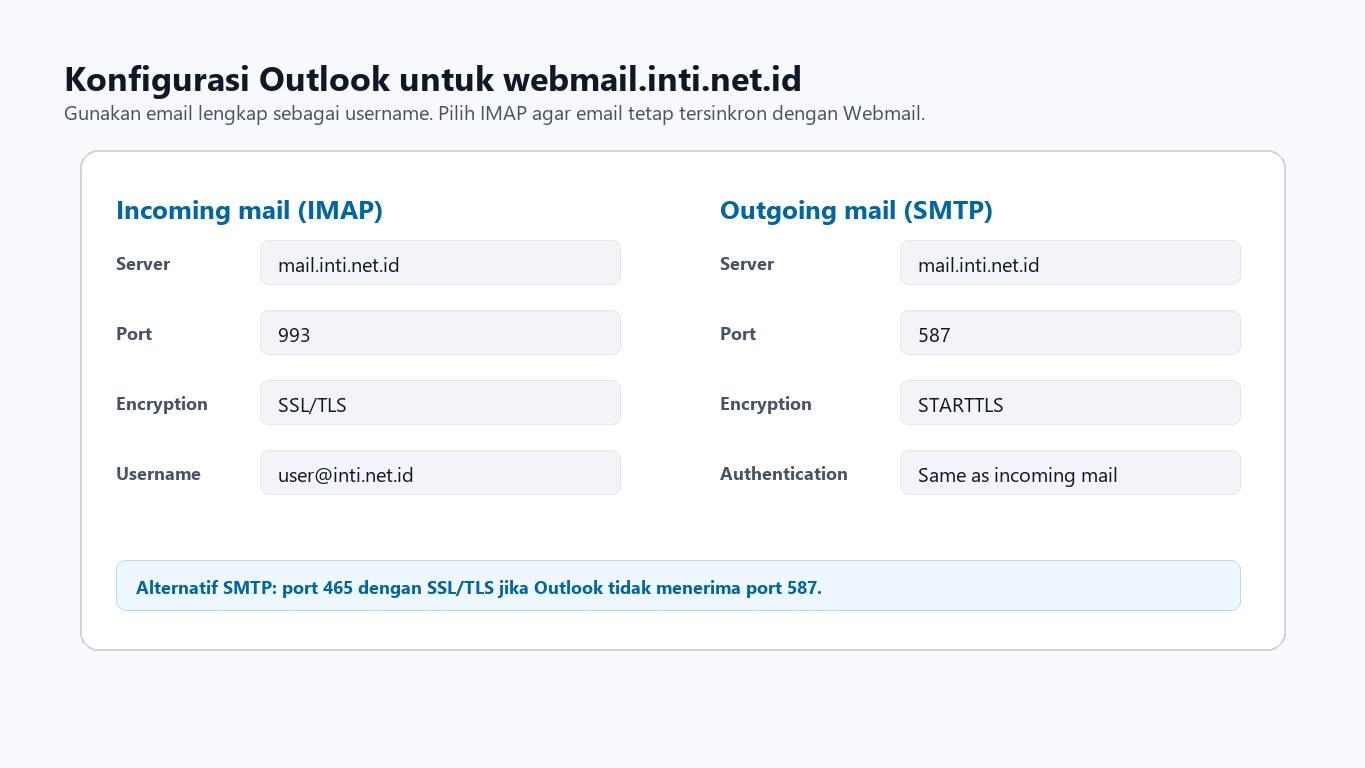The width and height of the screenshot is (1365, 768).
Task: Click the 'Encryption' label under Outgoing mail
Action: point(766,404)
